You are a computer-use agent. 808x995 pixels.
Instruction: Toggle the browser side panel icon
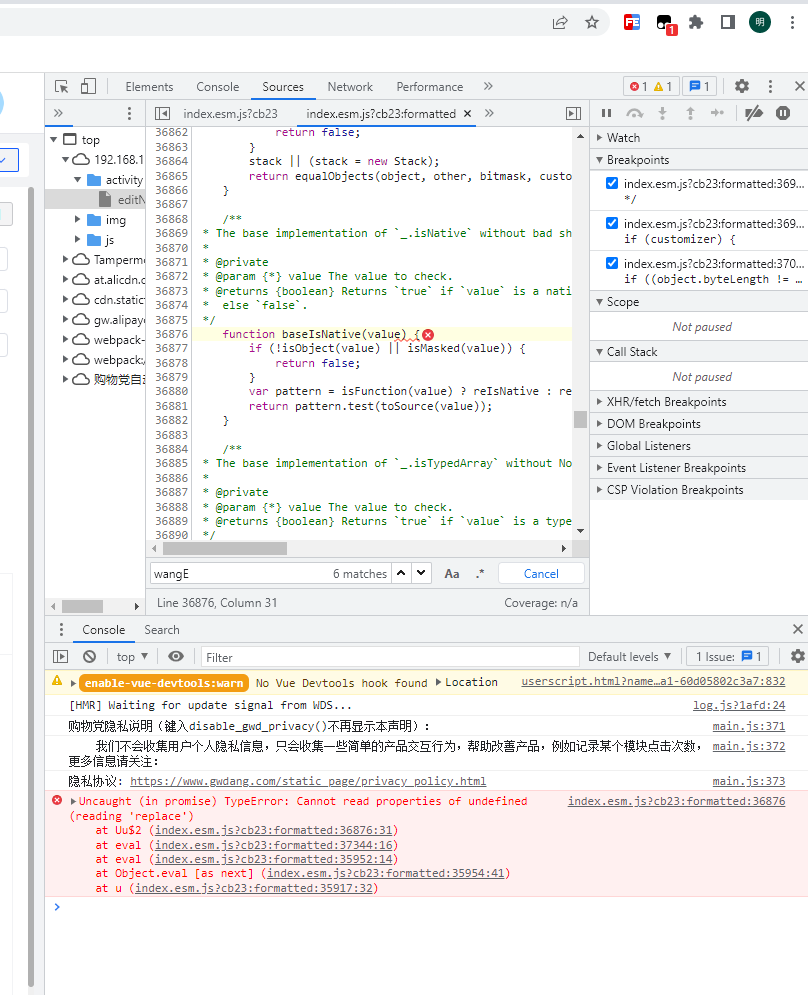[x=727, y=23]
